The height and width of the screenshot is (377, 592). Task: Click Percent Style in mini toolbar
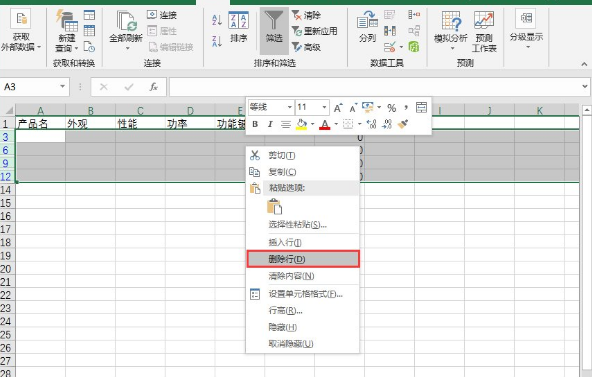click(x=392, y=108)
